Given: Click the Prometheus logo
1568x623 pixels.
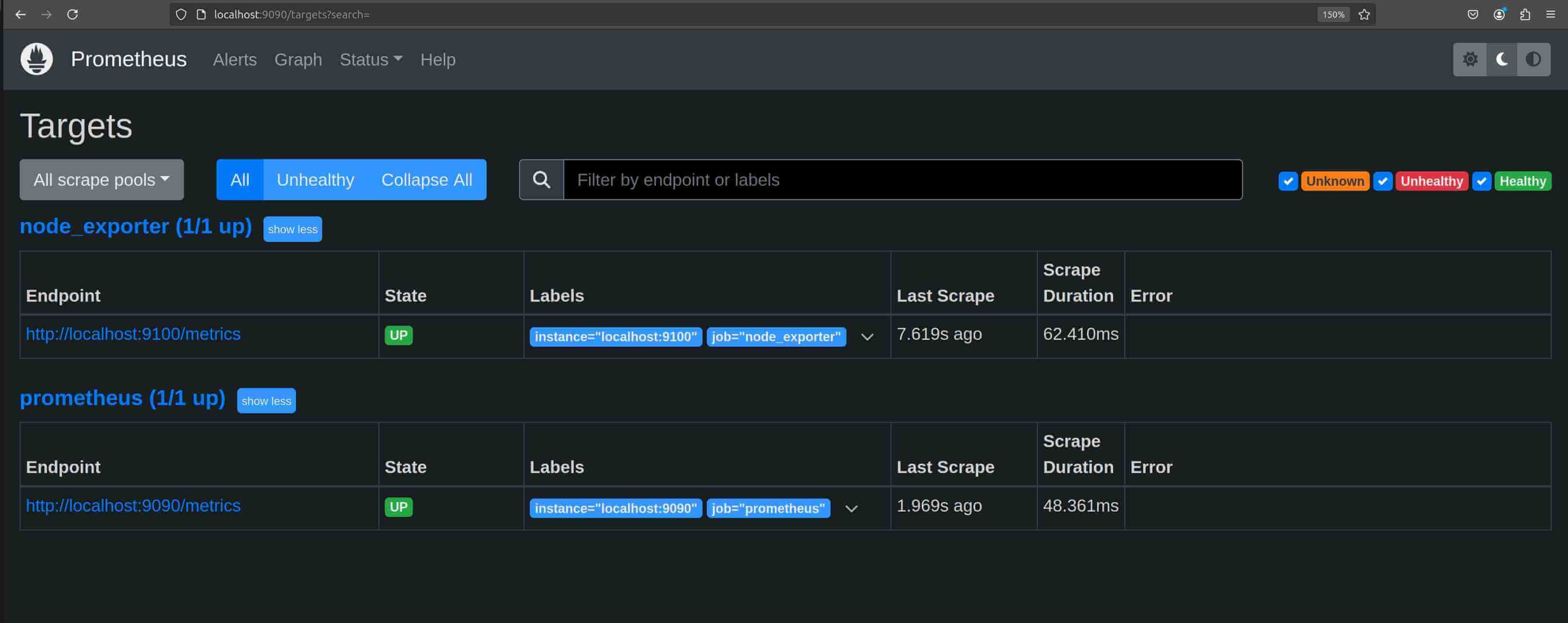Looking at the screenshot, I should tap(36, 59).
